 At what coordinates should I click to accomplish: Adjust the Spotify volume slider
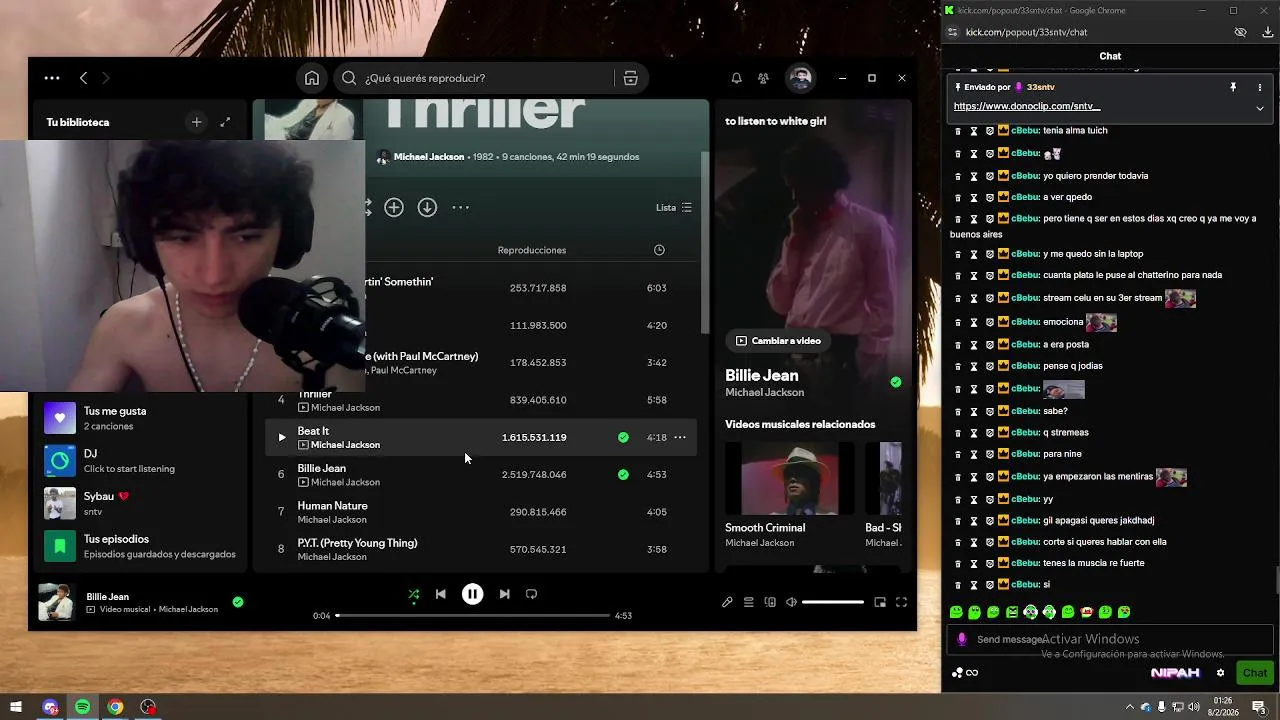pyautogui.click(x=833, y=602)
